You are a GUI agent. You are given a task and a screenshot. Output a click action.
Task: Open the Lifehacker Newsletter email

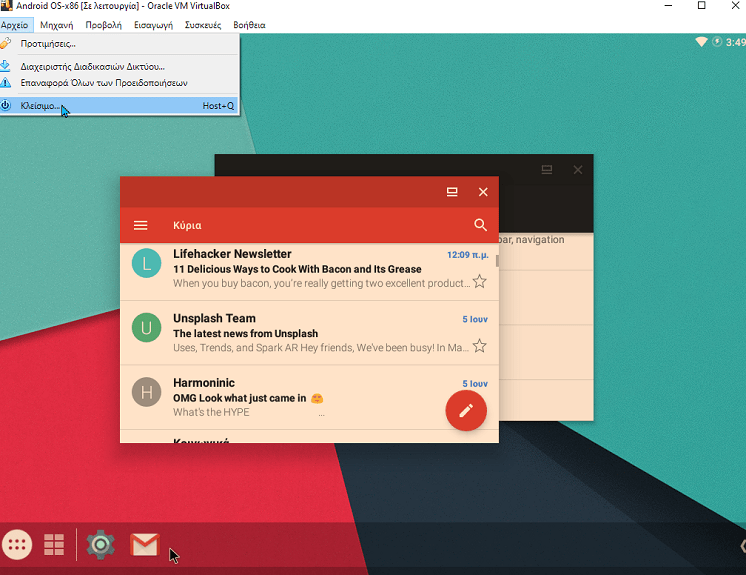pos(309,272)
